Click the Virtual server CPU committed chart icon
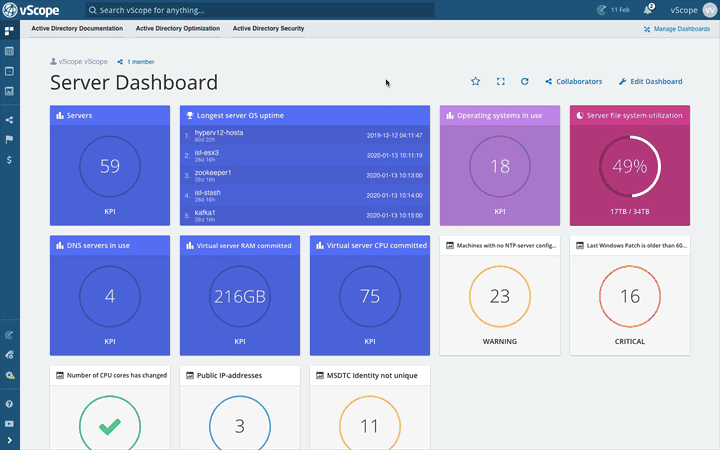The width and height of the screenshot is (720, 450). coord(320,245)
